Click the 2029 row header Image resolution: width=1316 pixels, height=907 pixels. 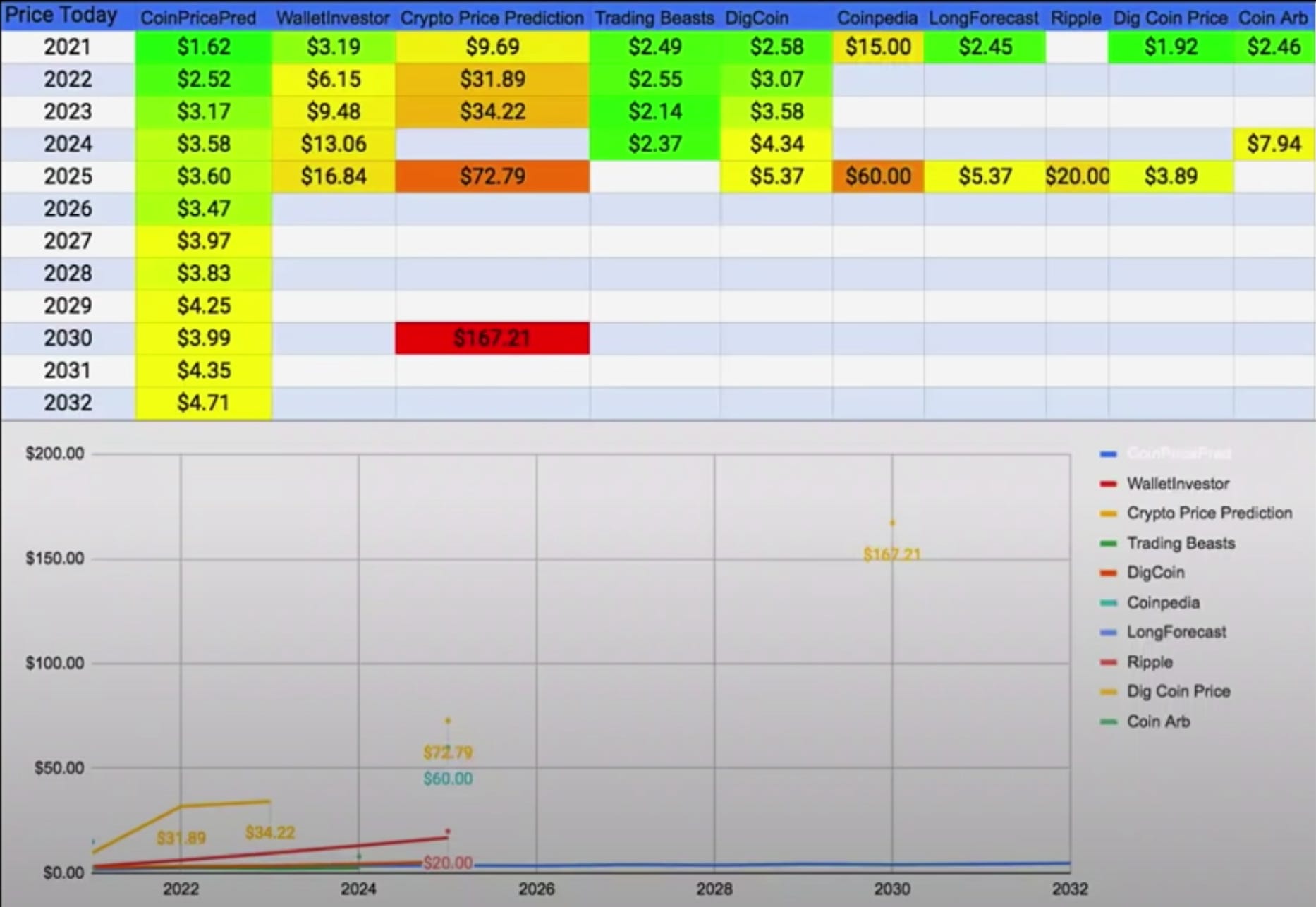[68, 306]
